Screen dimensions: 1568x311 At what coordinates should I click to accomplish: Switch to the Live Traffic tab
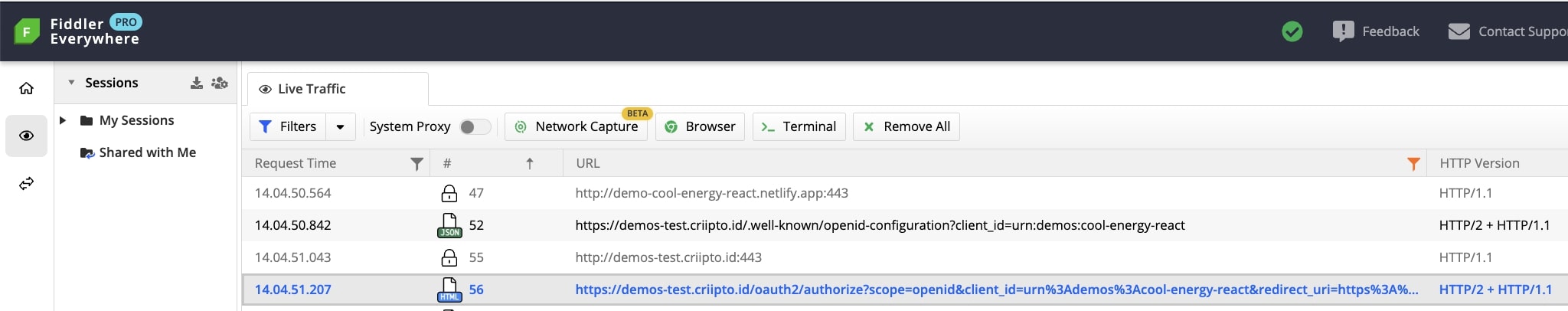312,89
